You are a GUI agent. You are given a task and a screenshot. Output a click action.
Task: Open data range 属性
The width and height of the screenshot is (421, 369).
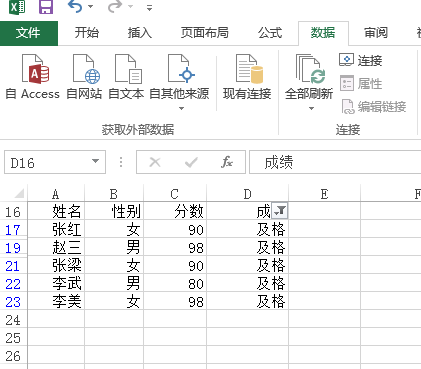360,83
